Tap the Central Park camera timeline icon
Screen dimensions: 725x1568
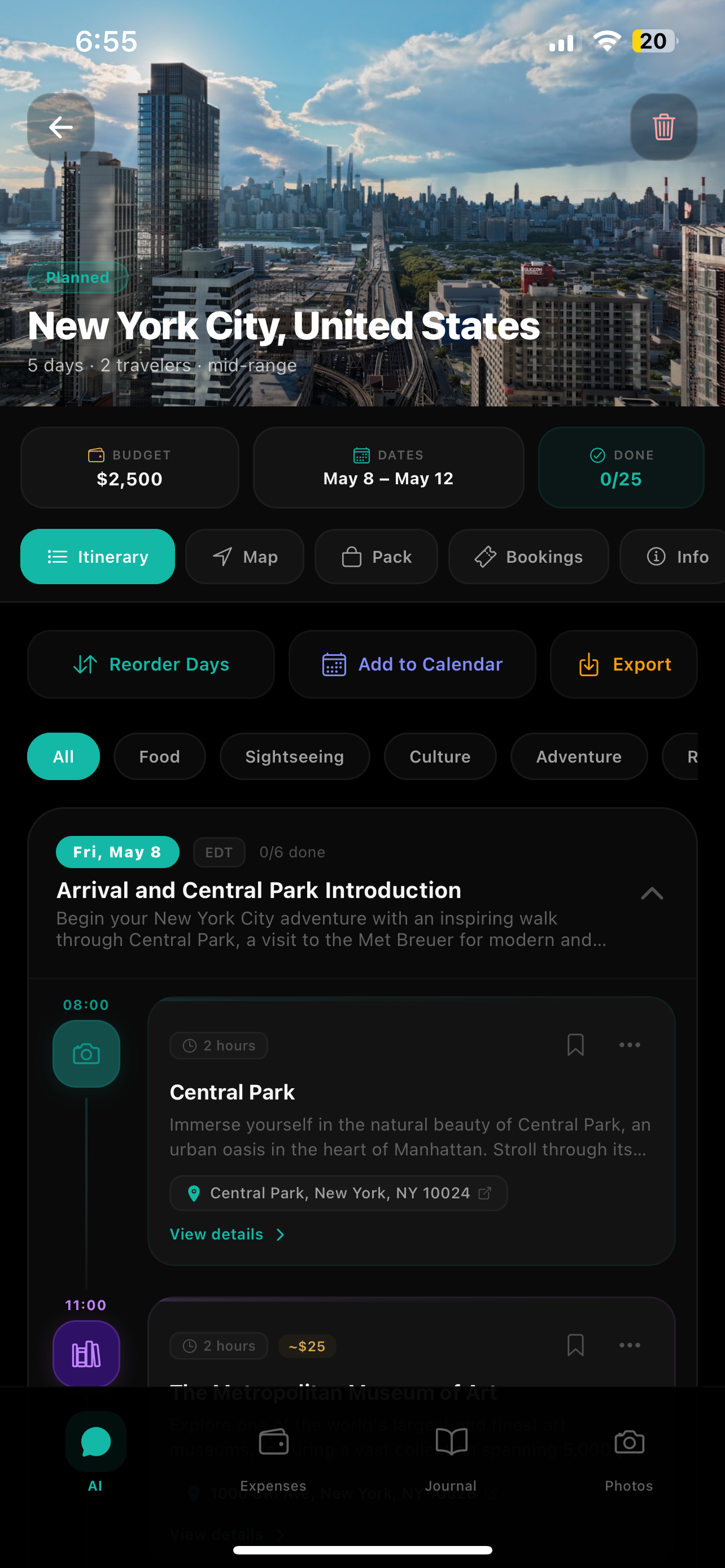click(x=86, y=1054)
